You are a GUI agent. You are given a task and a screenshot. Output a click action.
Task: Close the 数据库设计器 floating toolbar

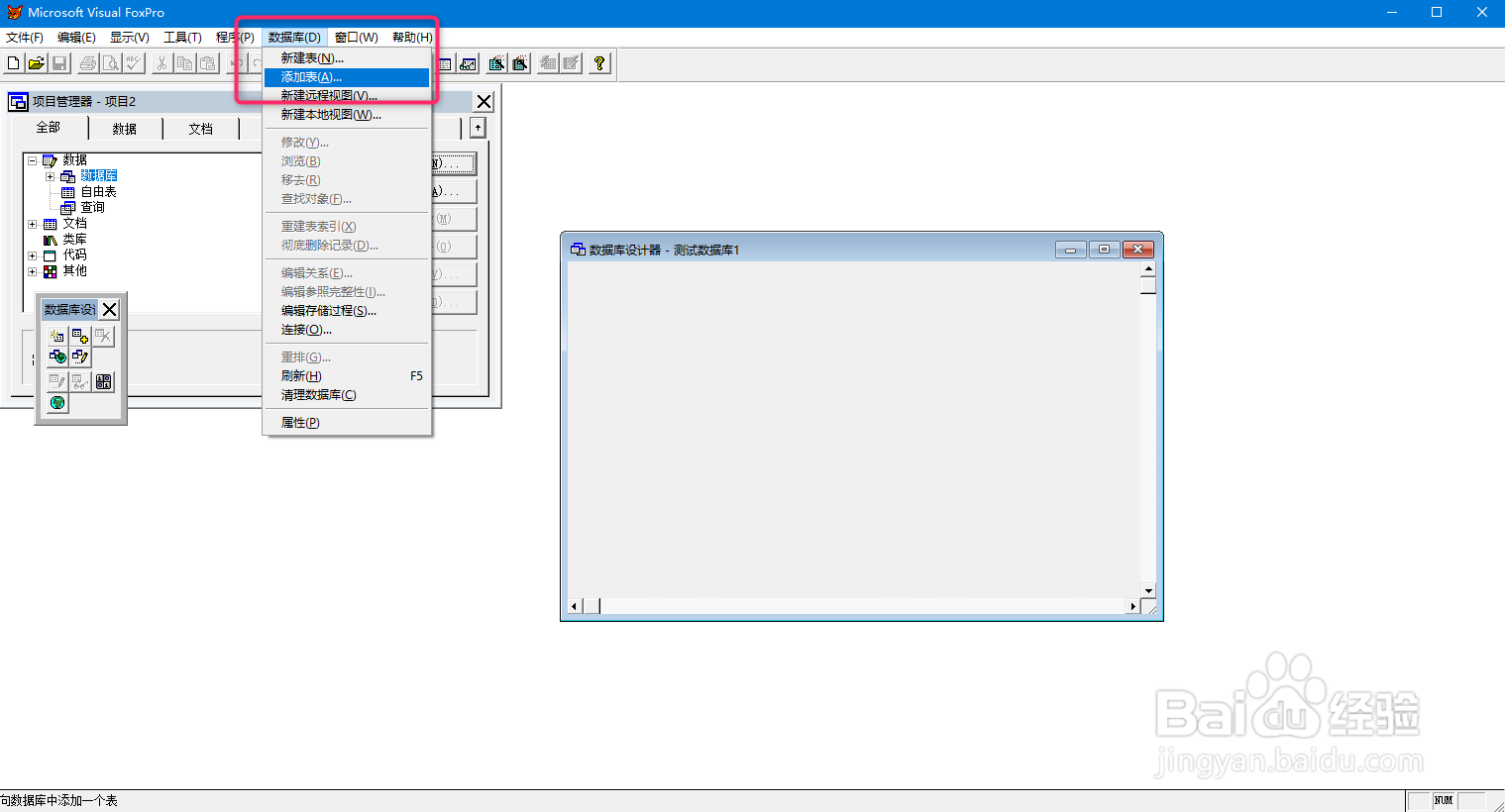pyautogui.click(x=110, y=310)
